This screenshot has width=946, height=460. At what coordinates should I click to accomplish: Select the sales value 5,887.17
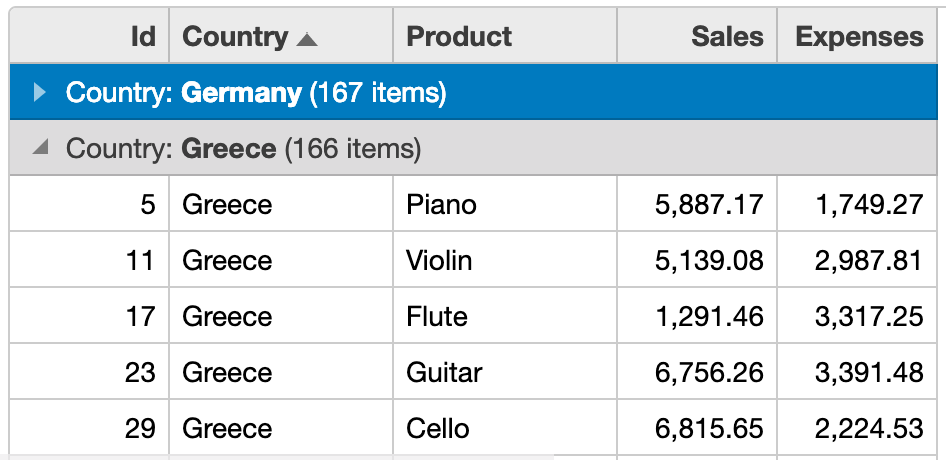point(697,204)
